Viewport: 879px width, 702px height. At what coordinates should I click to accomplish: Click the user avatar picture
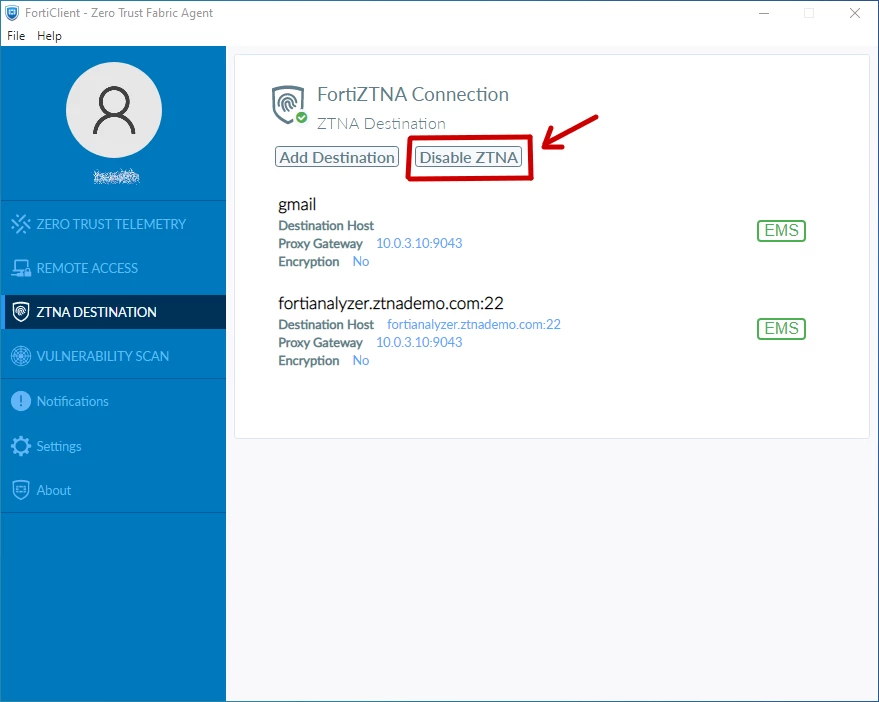pyautogui.click(x=114, y=110)
